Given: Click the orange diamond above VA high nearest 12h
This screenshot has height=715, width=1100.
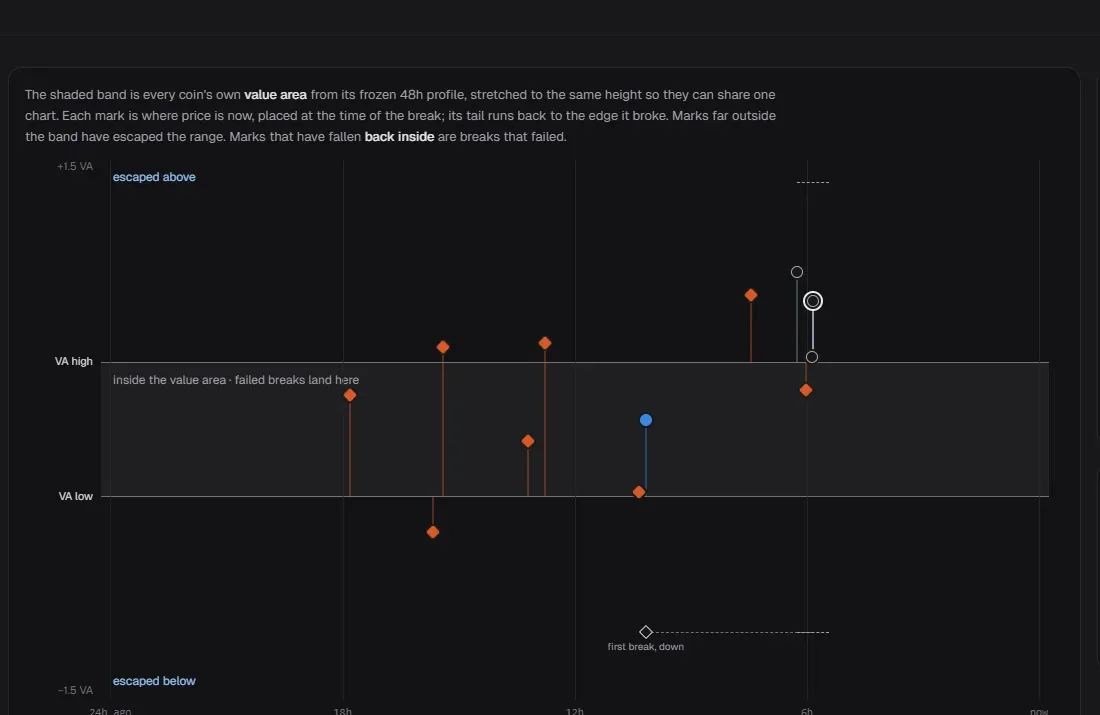Looking at the screenshot, I should click(x=545, y=343).
